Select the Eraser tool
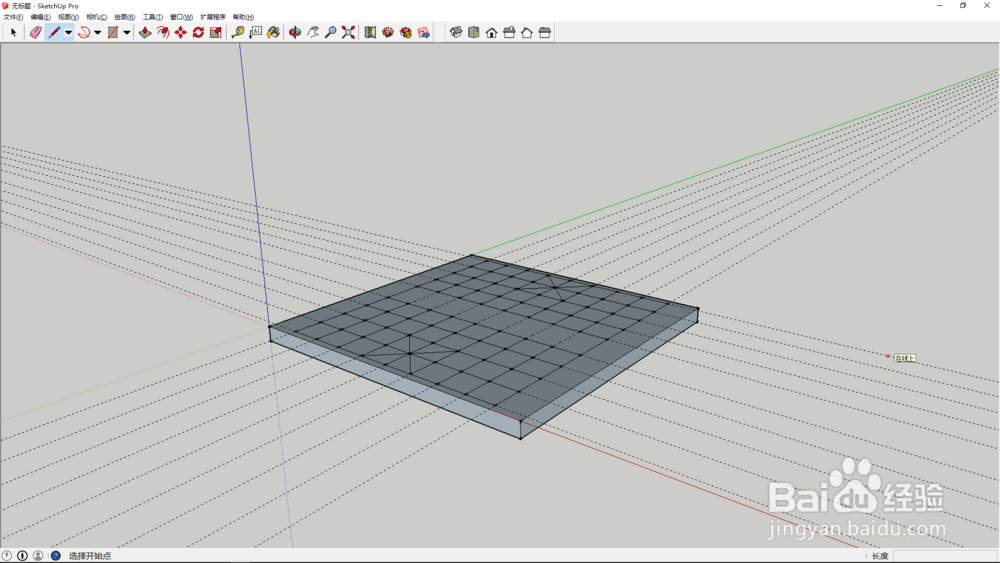 tap(36, 33)
